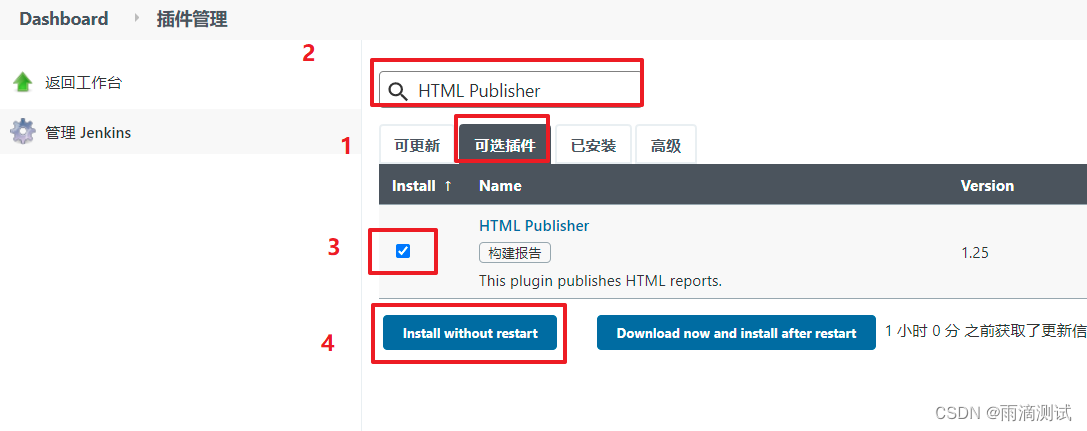This screenshot has width=1087, height=431.
Task: Click version value 1.25
Action: (974, 253)
